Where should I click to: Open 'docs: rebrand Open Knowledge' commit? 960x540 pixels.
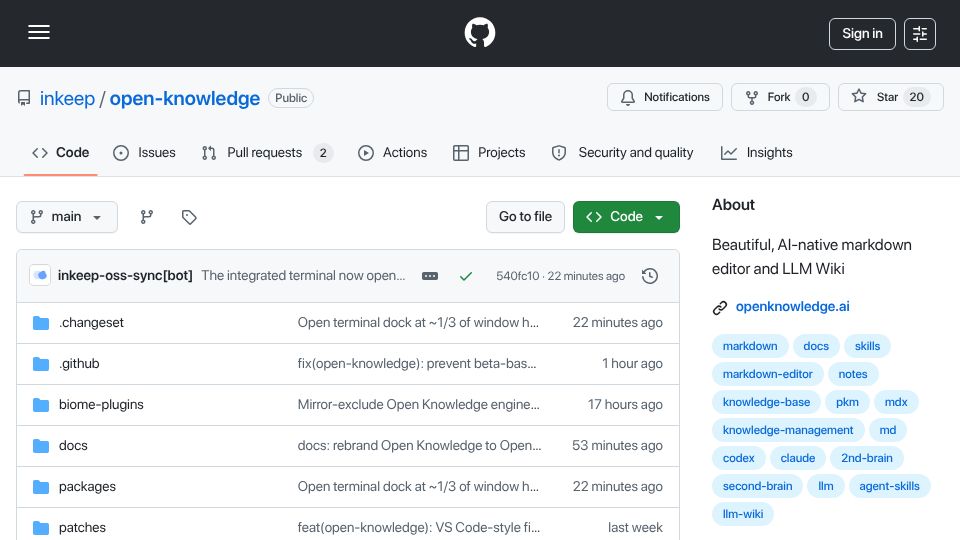pyautogui.click(x=419, y=446)
